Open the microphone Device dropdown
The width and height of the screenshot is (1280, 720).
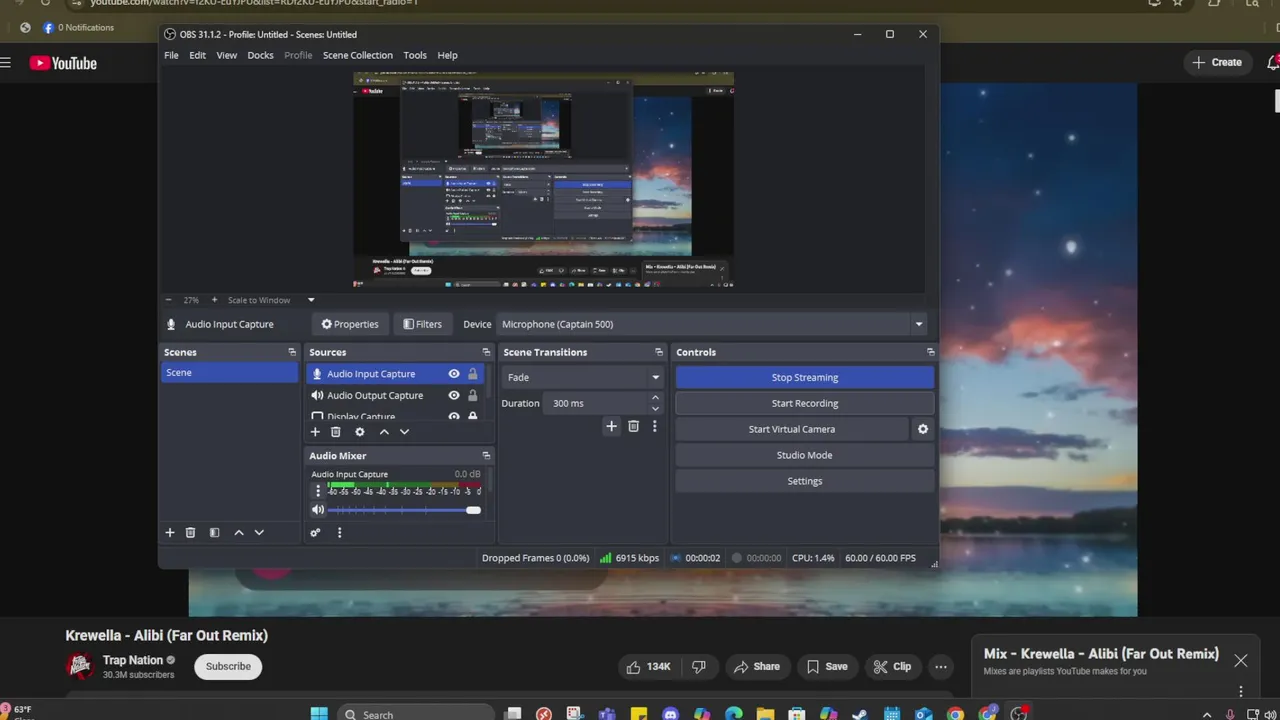point(711,324)
